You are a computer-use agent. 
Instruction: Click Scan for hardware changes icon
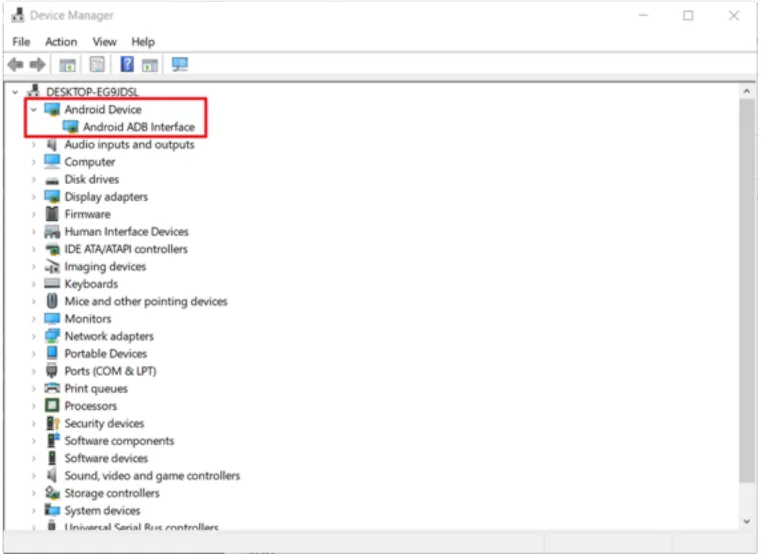click(180, 64)
